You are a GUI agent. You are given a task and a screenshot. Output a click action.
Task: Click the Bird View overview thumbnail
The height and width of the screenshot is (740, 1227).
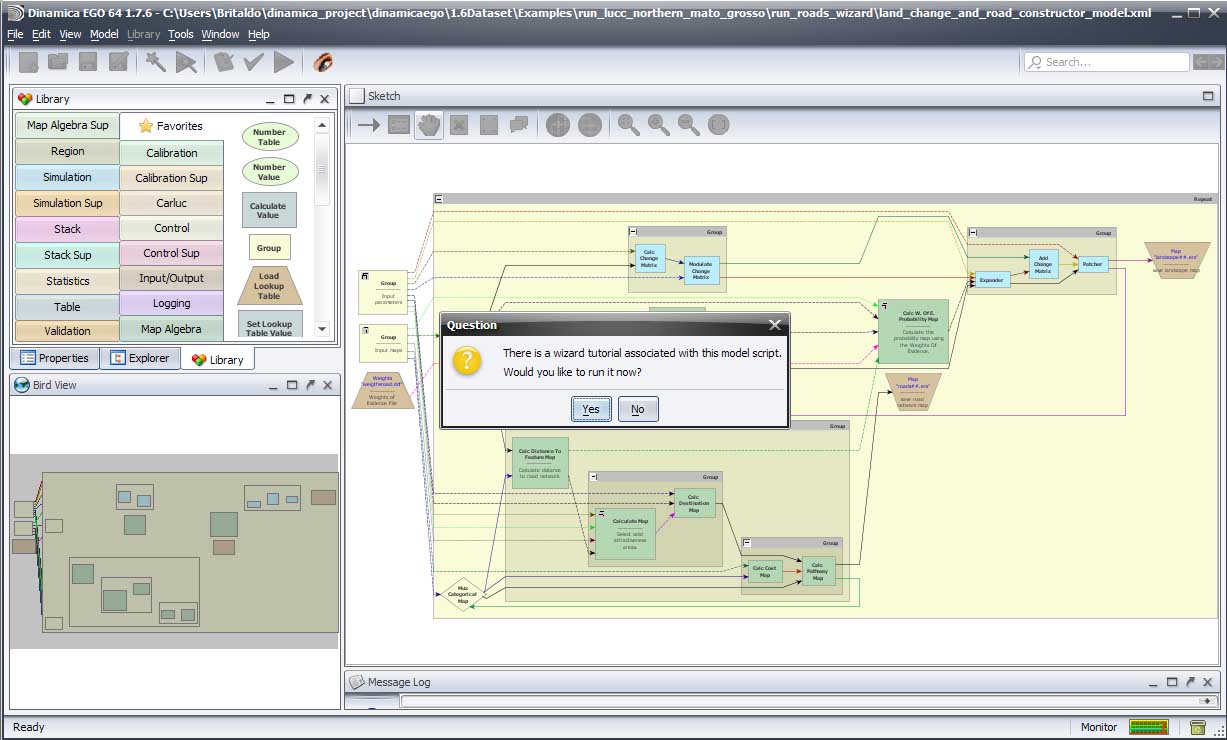point(175,552)
